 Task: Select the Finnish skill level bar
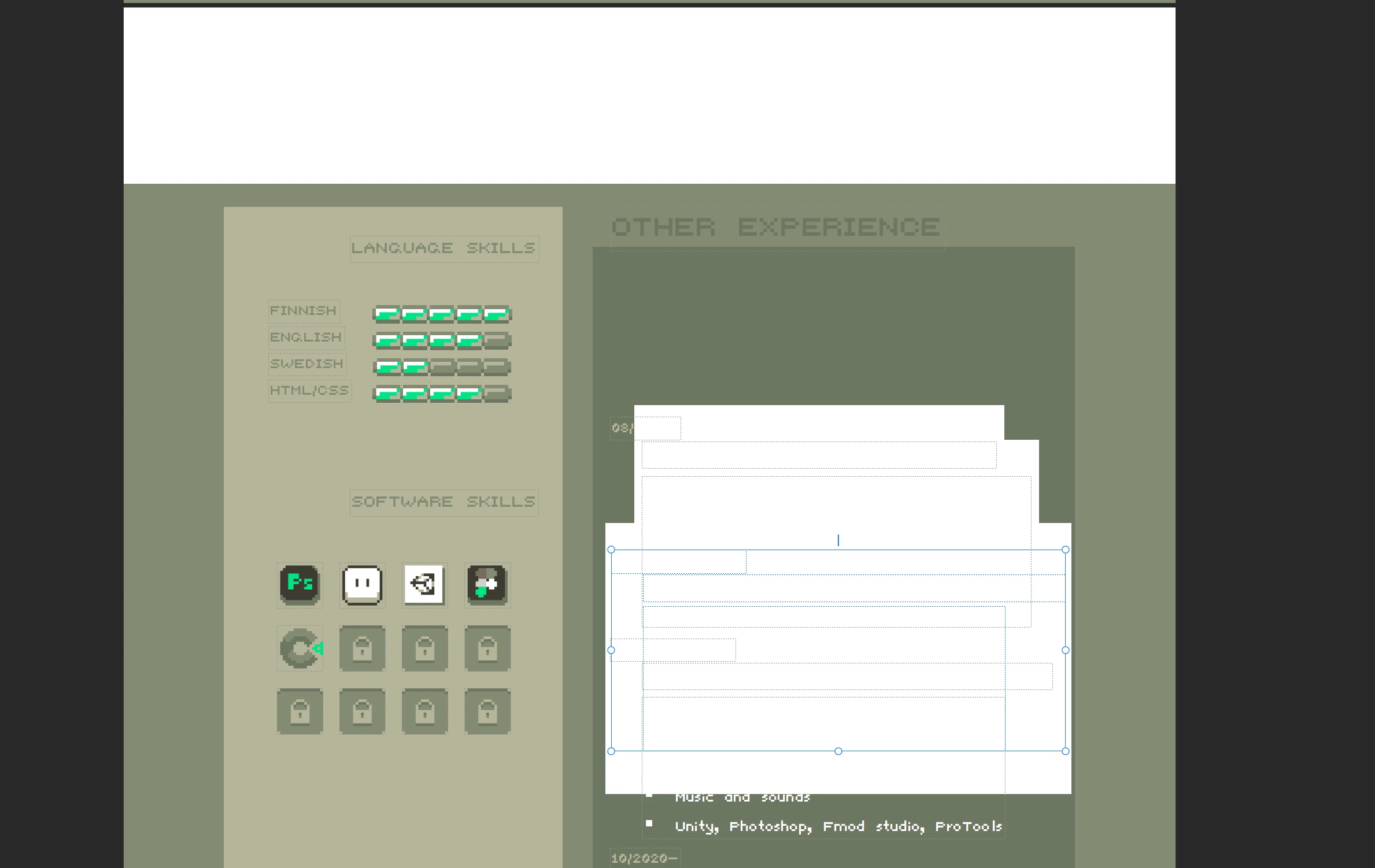442,314
